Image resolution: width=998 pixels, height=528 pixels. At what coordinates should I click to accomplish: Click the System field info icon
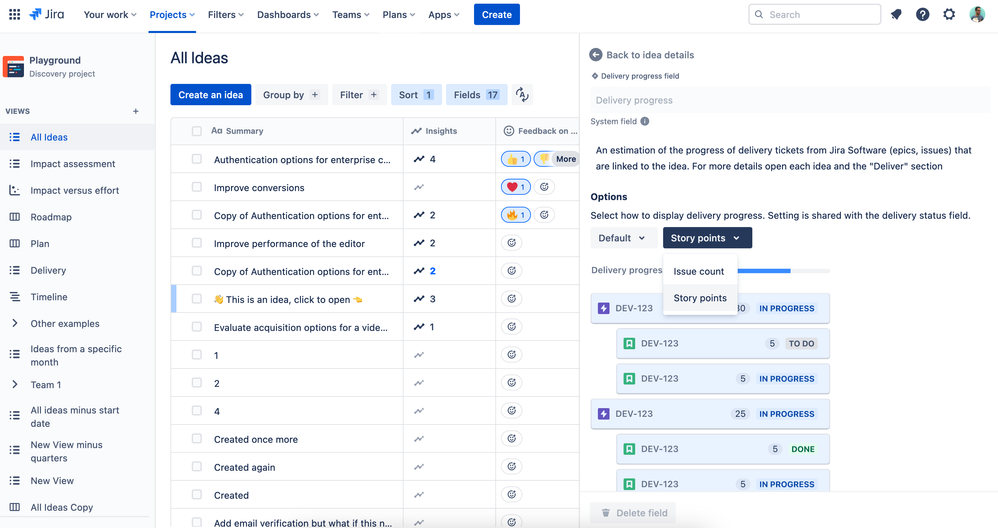pyautogui.click(x=645, y=122)
